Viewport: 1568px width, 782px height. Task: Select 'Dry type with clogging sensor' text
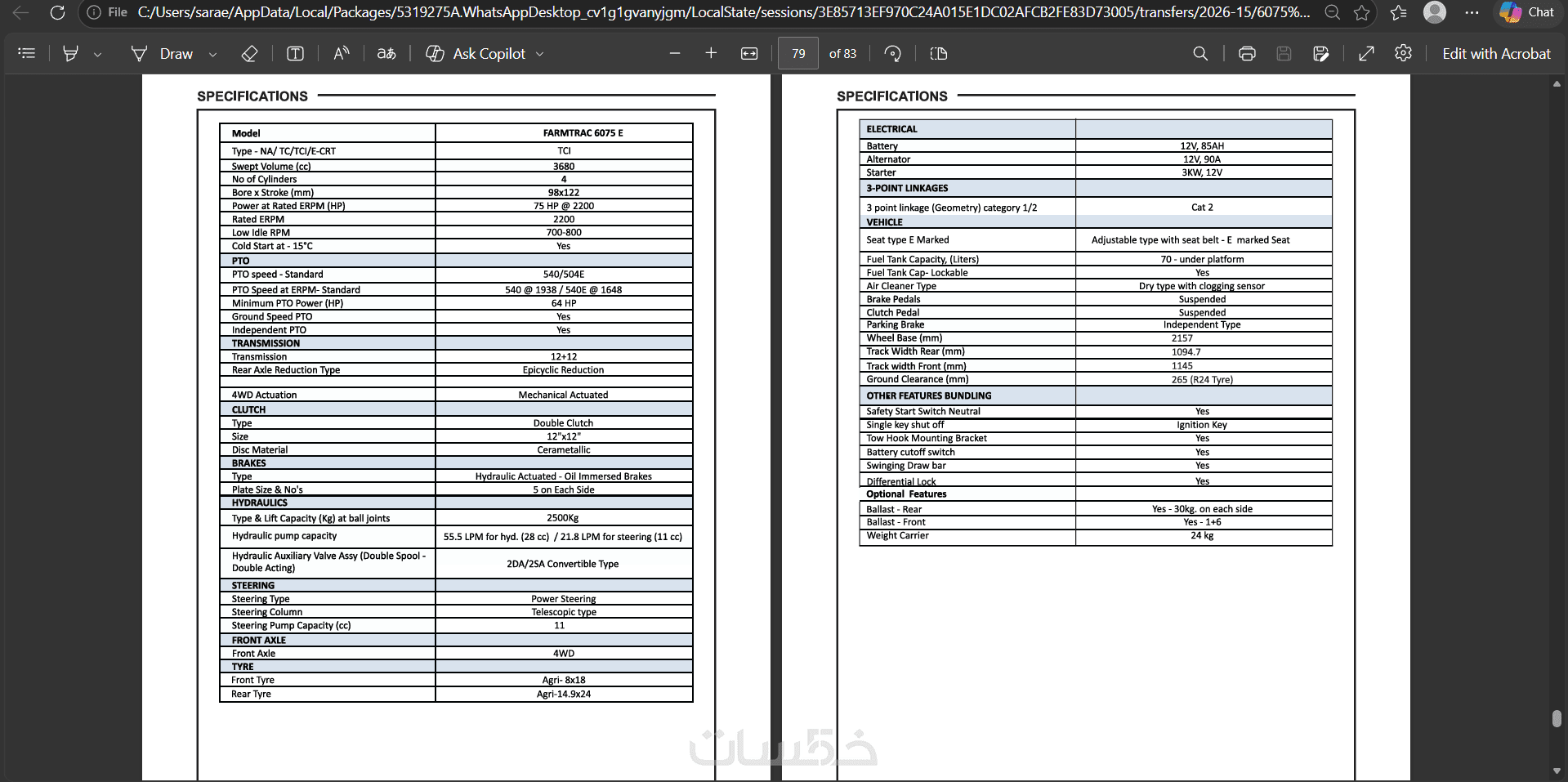coord(1202,286)
